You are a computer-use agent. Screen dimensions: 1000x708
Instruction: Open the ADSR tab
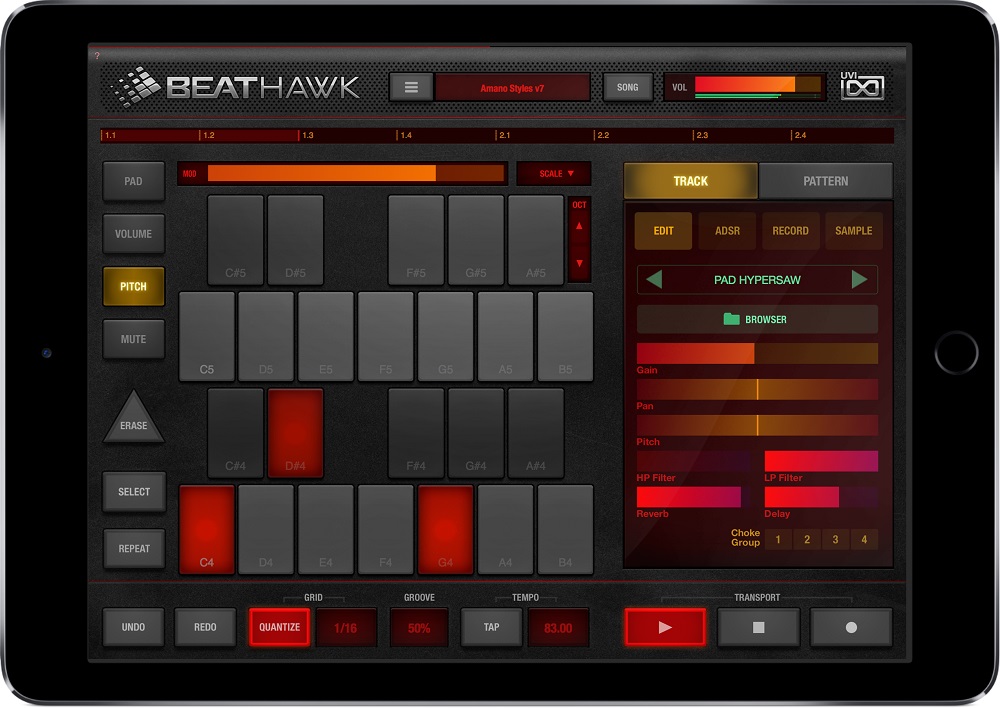[727, 231]
